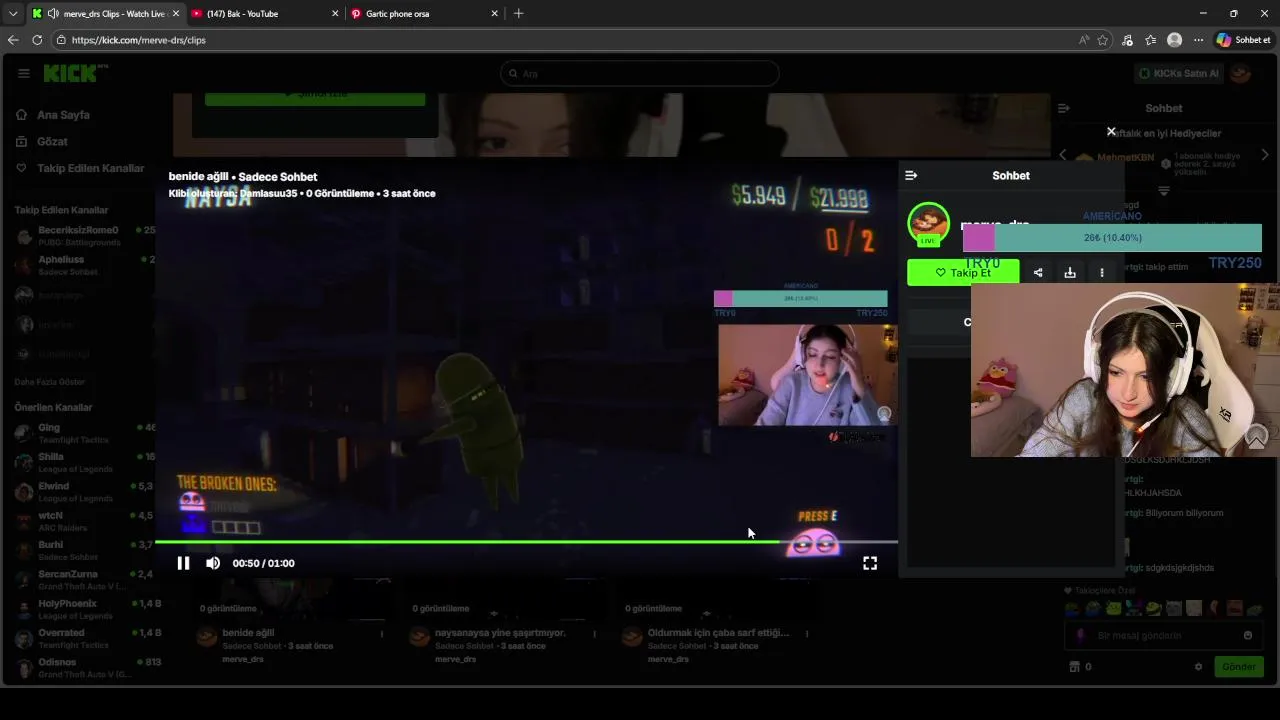Click KICKs Satın Al button
1280x720 pixels.
(1178, 73)
